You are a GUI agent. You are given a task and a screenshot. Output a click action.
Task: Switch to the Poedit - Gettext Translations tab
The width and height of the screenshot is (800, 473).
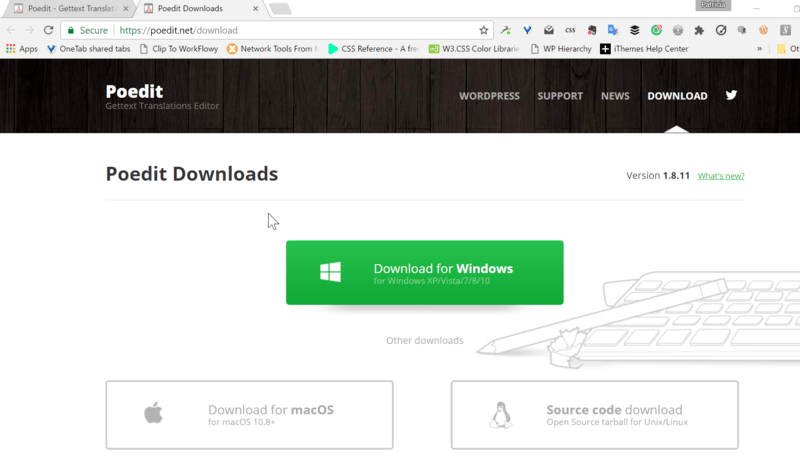click(65, 9)
